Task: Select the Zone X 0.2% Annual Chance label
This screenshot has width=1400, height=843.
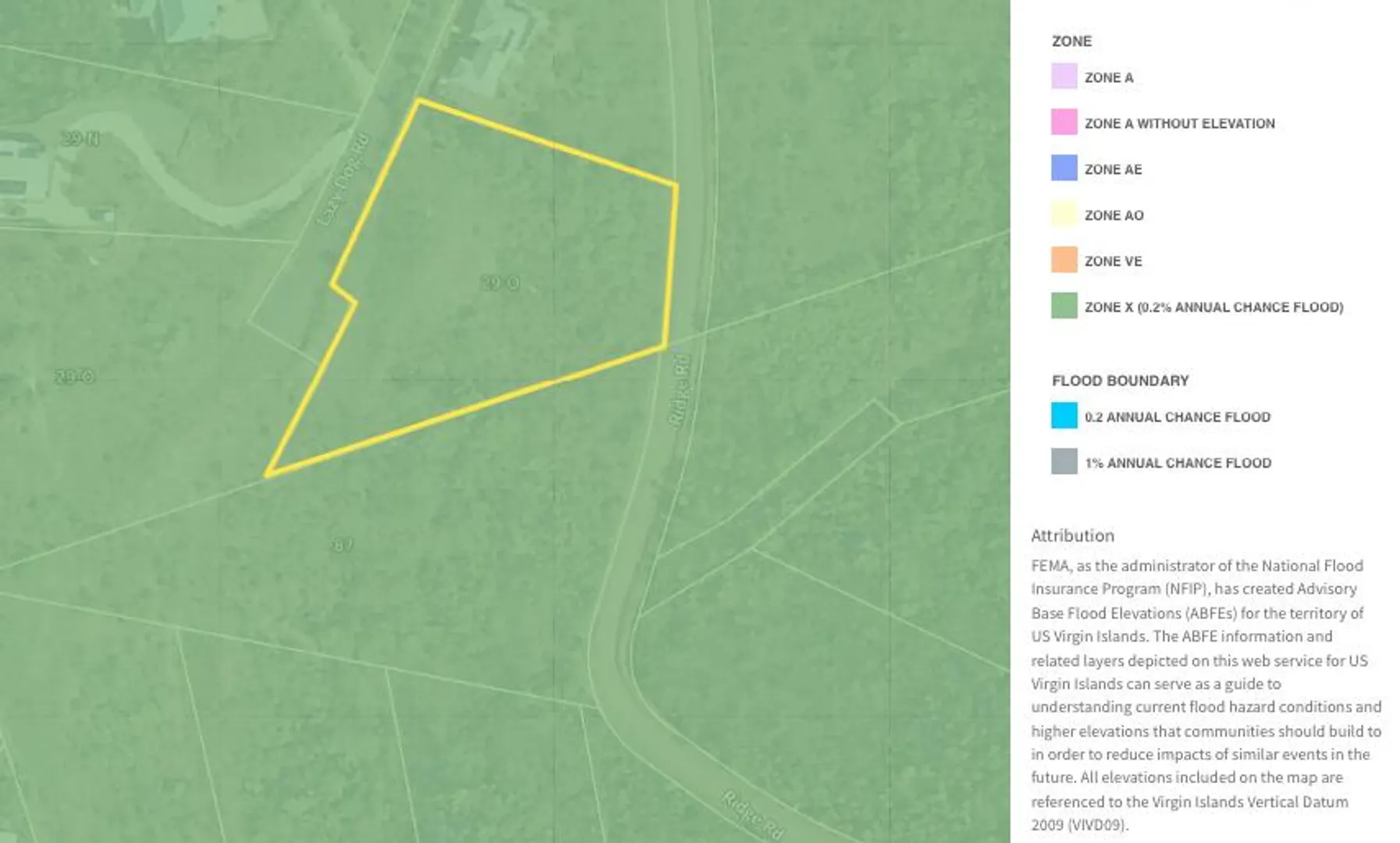Action: click(1213, 308)
